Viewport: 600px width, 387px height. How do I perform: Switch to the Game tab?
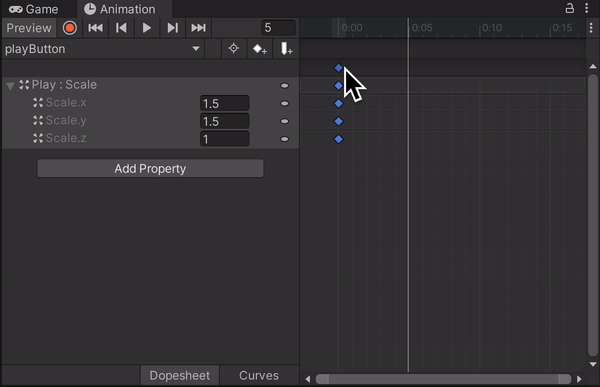point(33,9)
